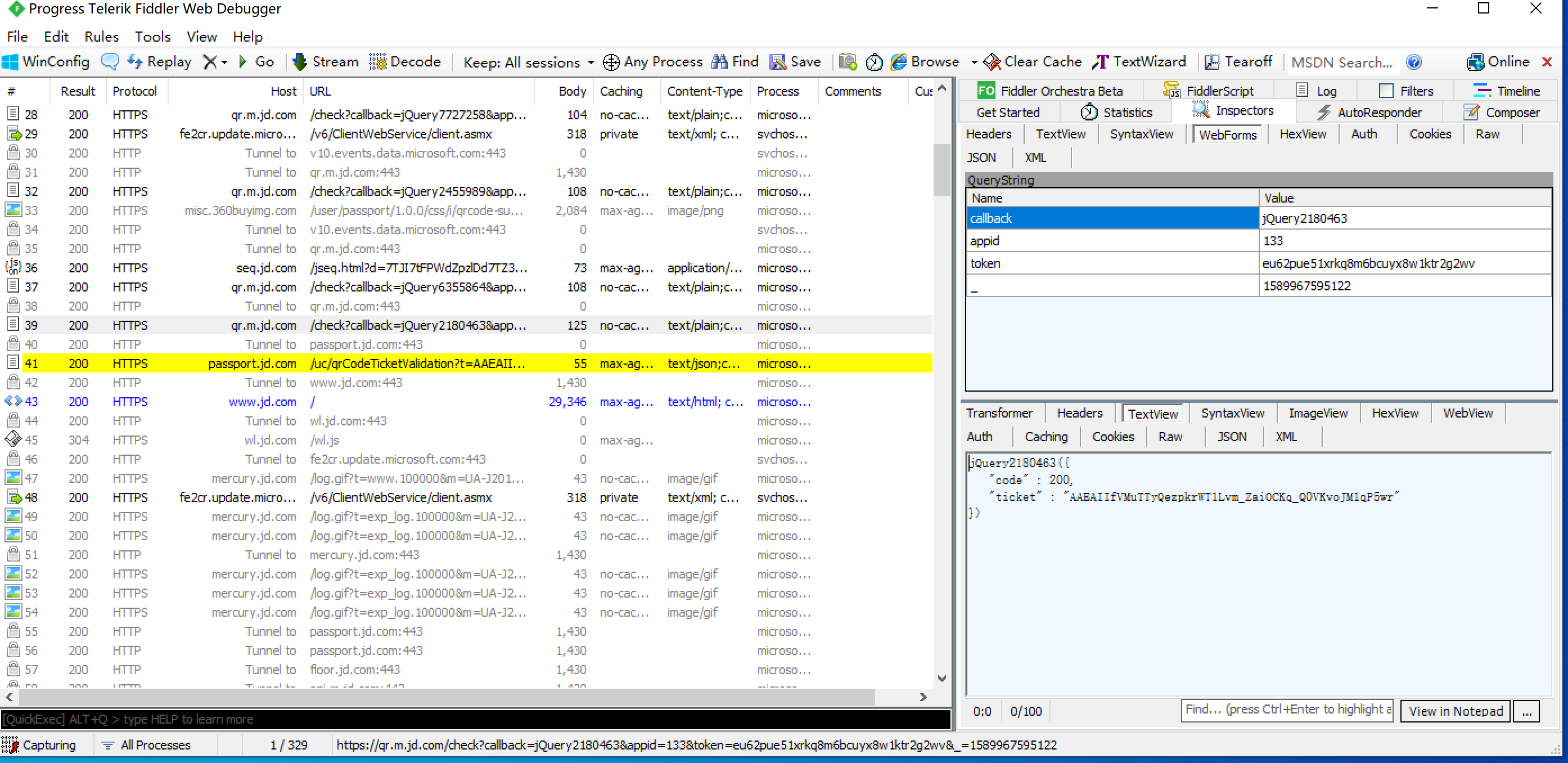Open the Rules menu
Image resolution: width=1568 pixels, height=763 pixels.
[101, 37]
